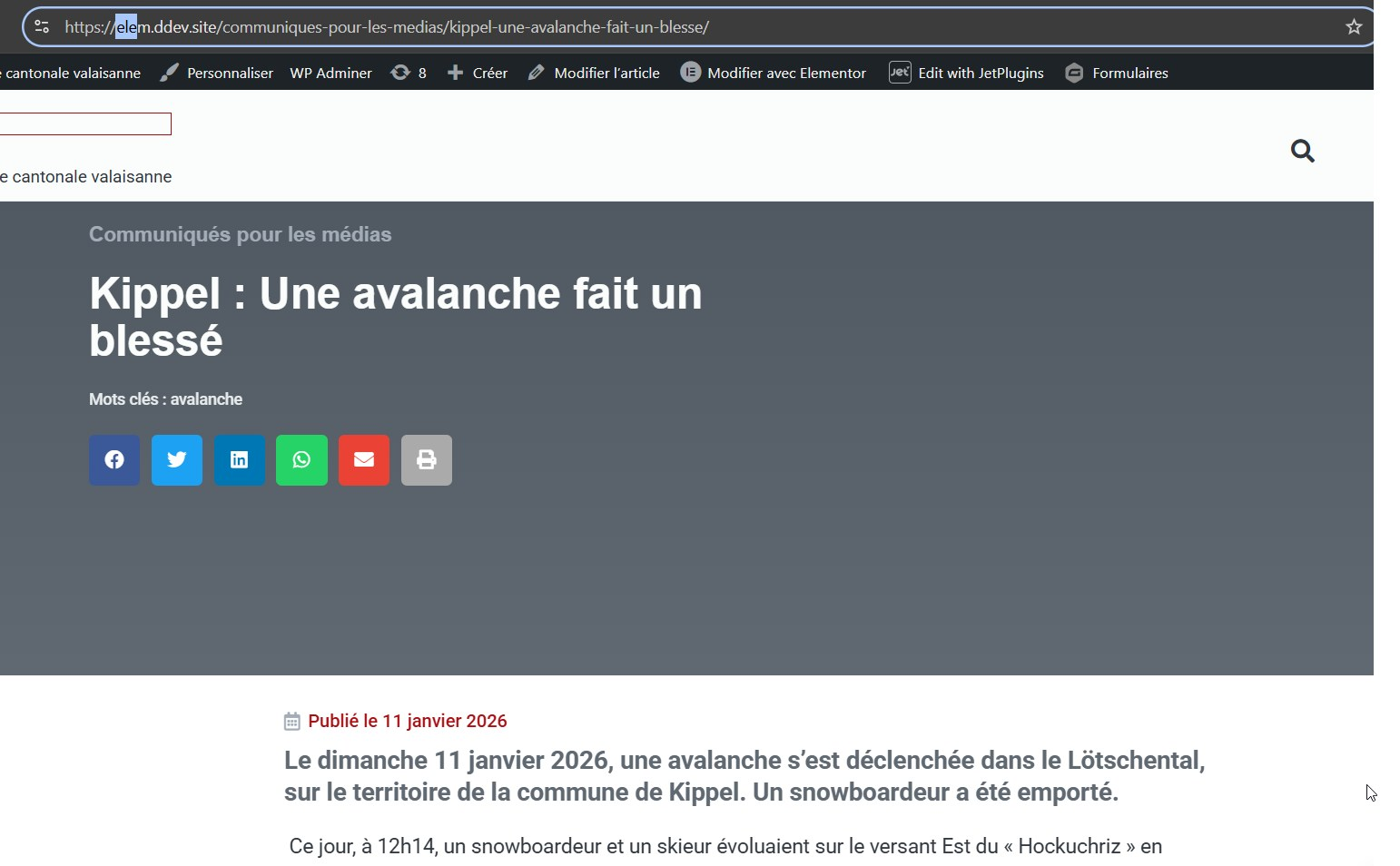Open the Créer menu in admin bar
This screenshot has width=1400, height=866.
(490, 73)
